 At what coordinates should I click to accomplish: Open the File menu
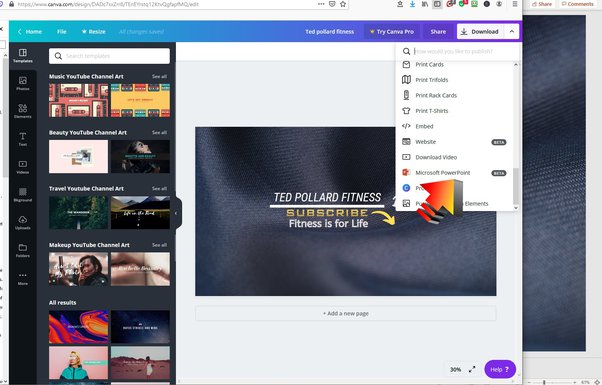pos(61,31)
